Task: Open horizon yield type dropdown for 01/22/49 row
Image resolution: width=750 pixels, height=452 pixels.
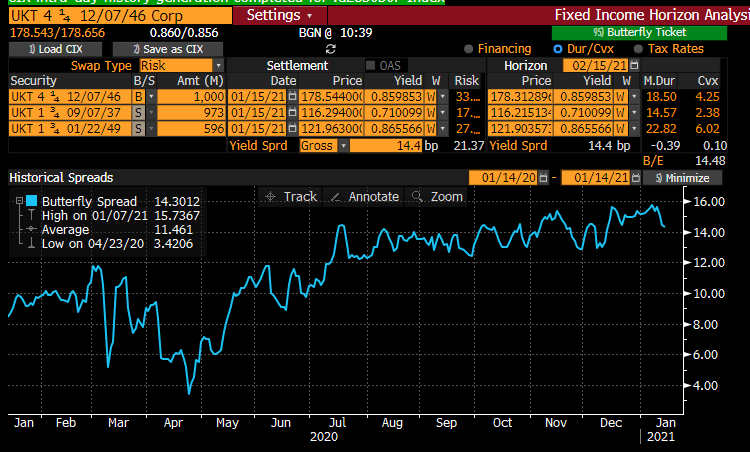Action: pyautogui.click(x=634, y=129)
